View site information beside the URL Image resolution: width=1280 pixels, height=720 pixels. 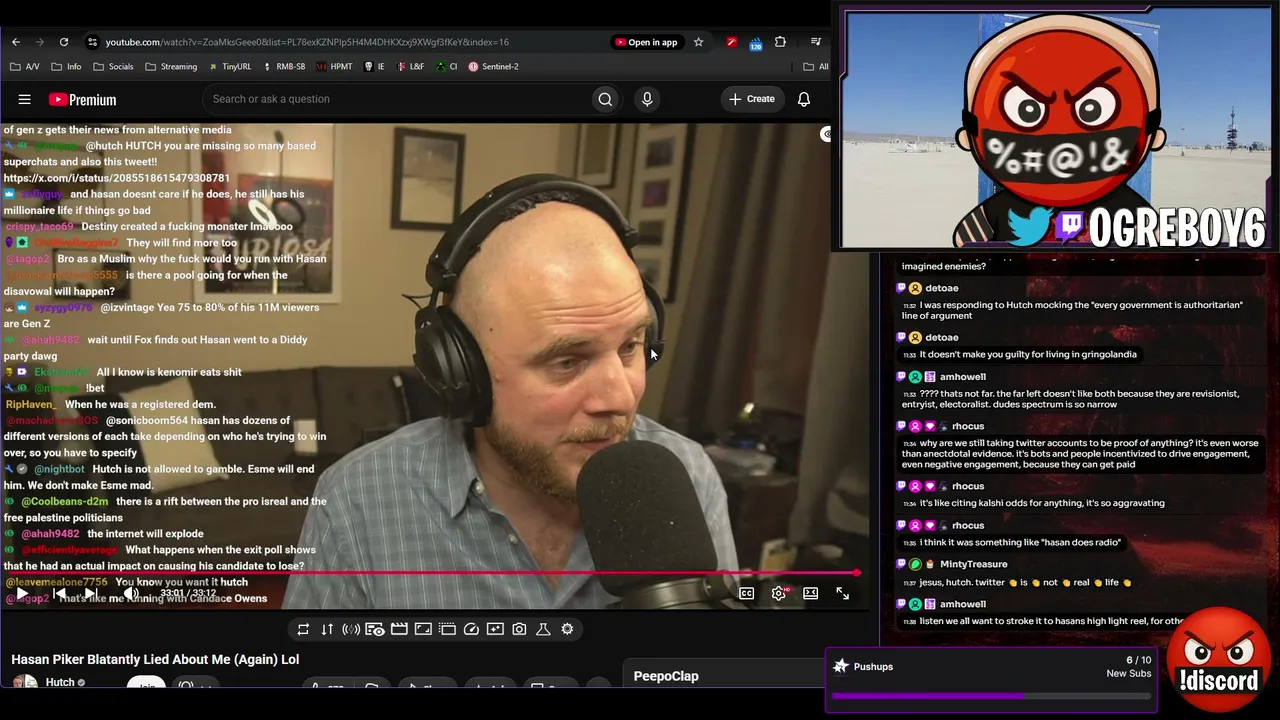pos(92,42)
